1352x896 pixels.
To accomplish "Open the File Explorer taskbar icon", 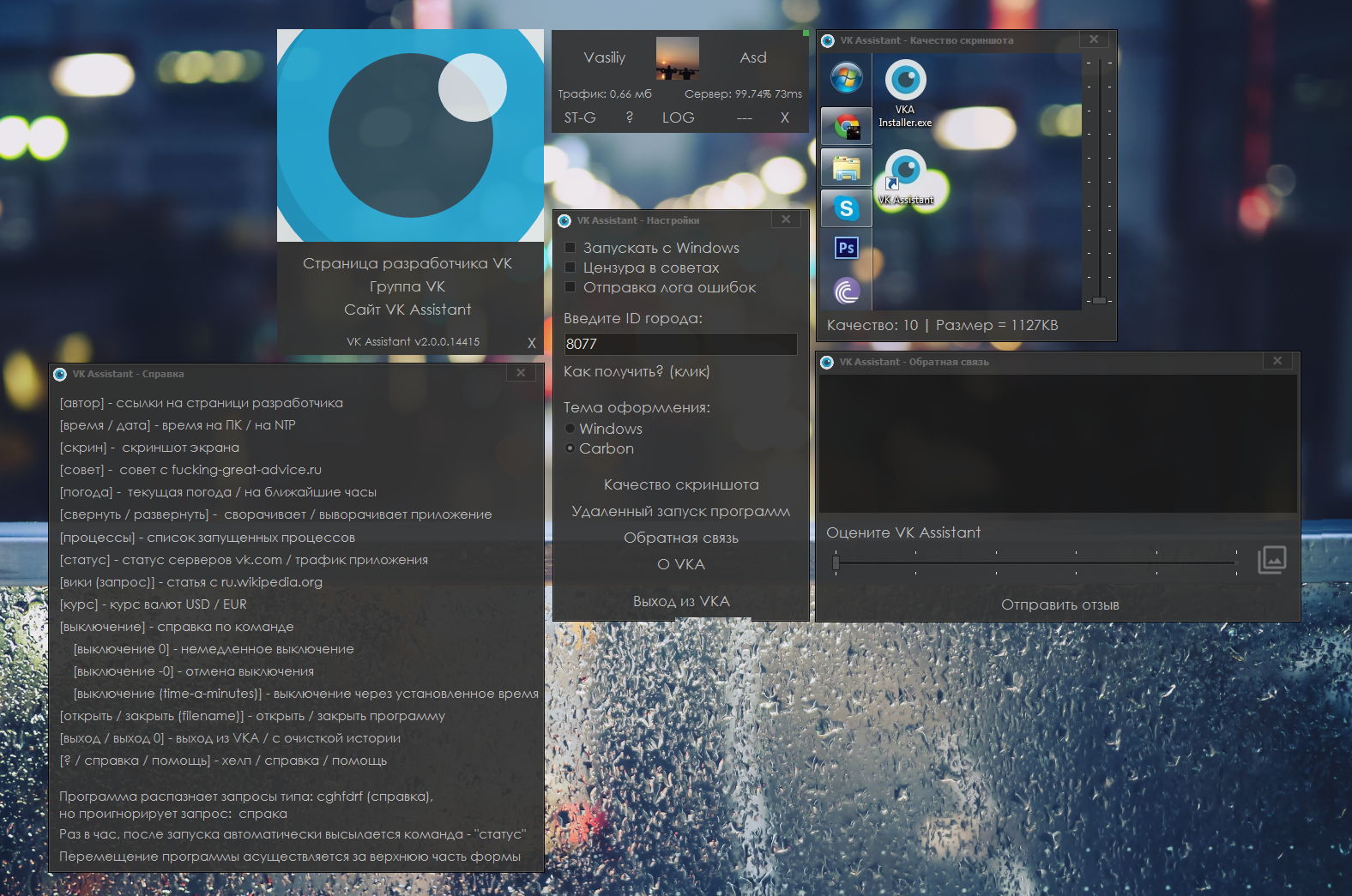I will tap(847, 167).
